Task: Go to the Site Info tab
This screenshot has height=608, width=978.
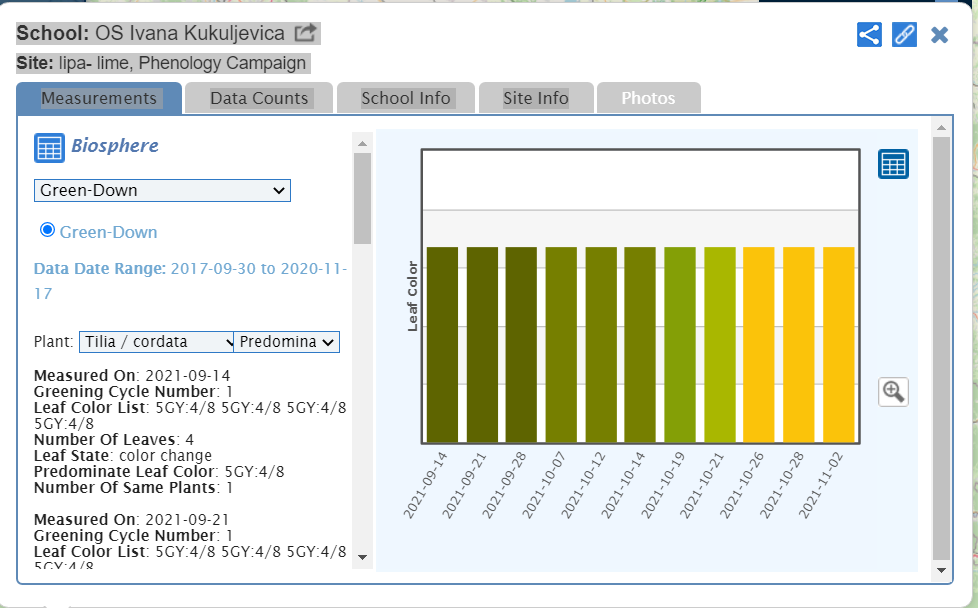Action: (535, 98)
